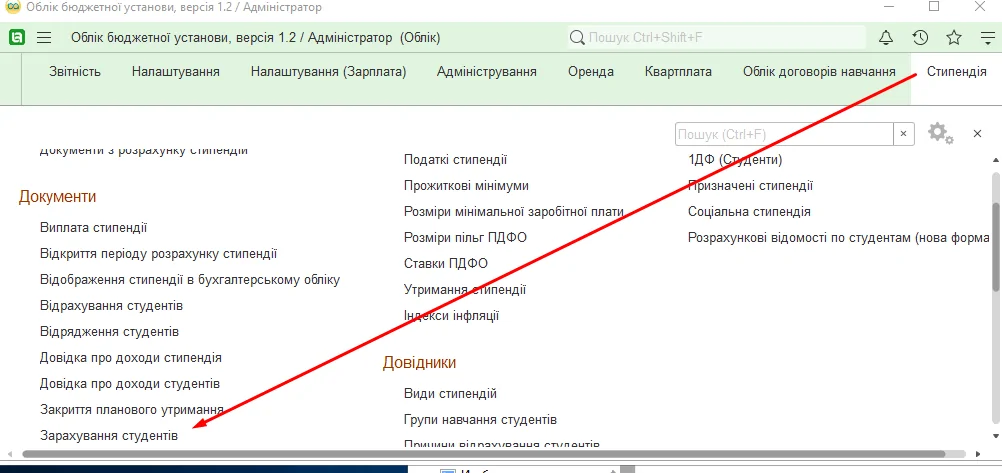This screenshot has height=473, width=1002.
Task: Open Закриття планового утримання
Action: [x=132, y=410]
